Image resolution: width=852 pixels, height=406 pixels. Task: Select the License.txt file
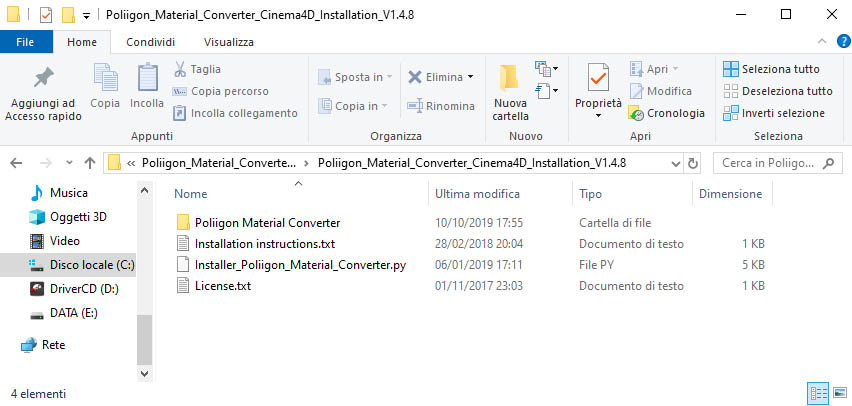[x=223, y=286]
